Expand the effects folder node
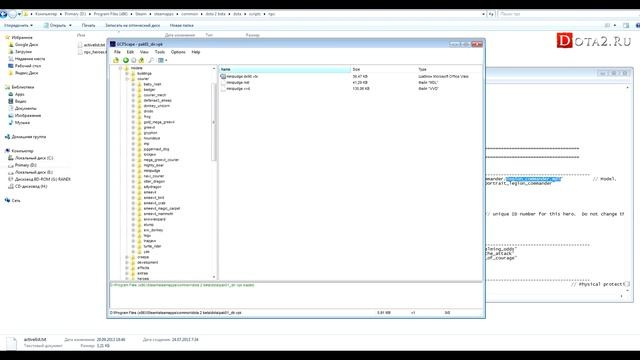Image resolution: width=640 pixels, height=360 pixels. tap(127, 268)
